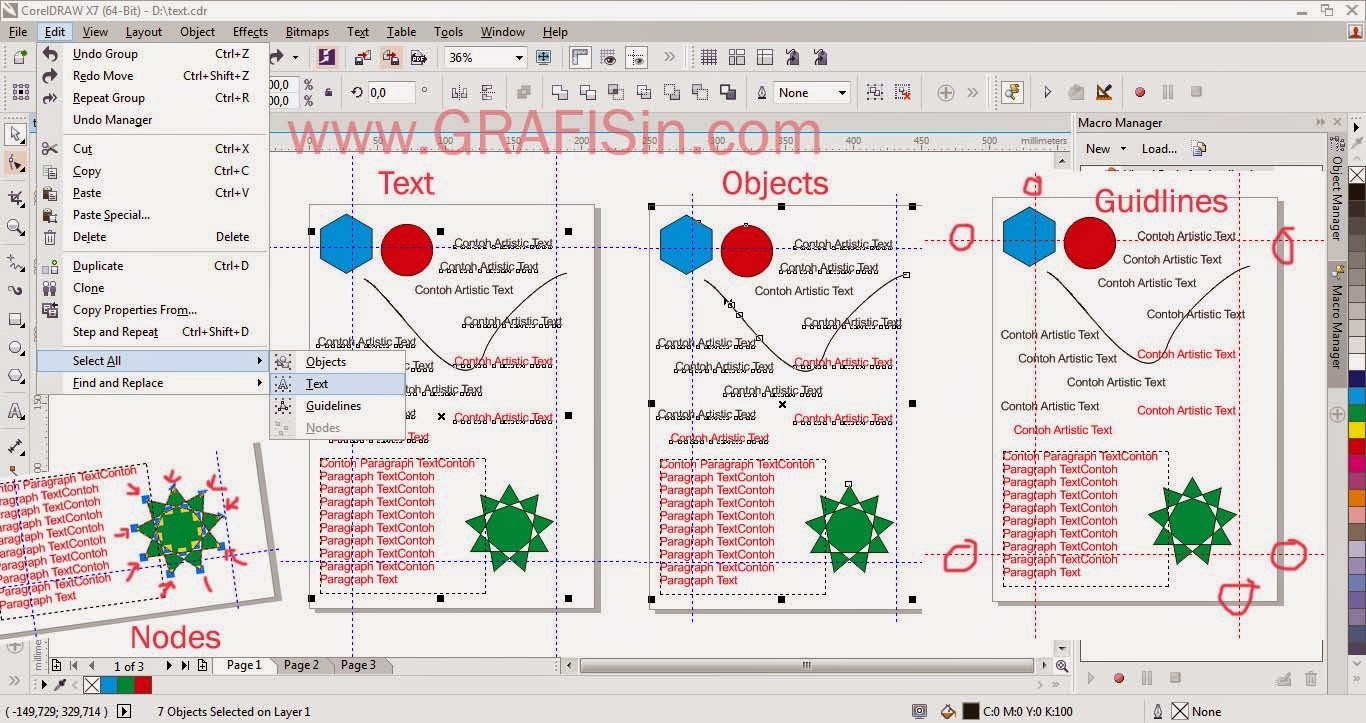Click the Add Page button after page navigation
This screenshot has height=723, width=1366.
point(202,666)
